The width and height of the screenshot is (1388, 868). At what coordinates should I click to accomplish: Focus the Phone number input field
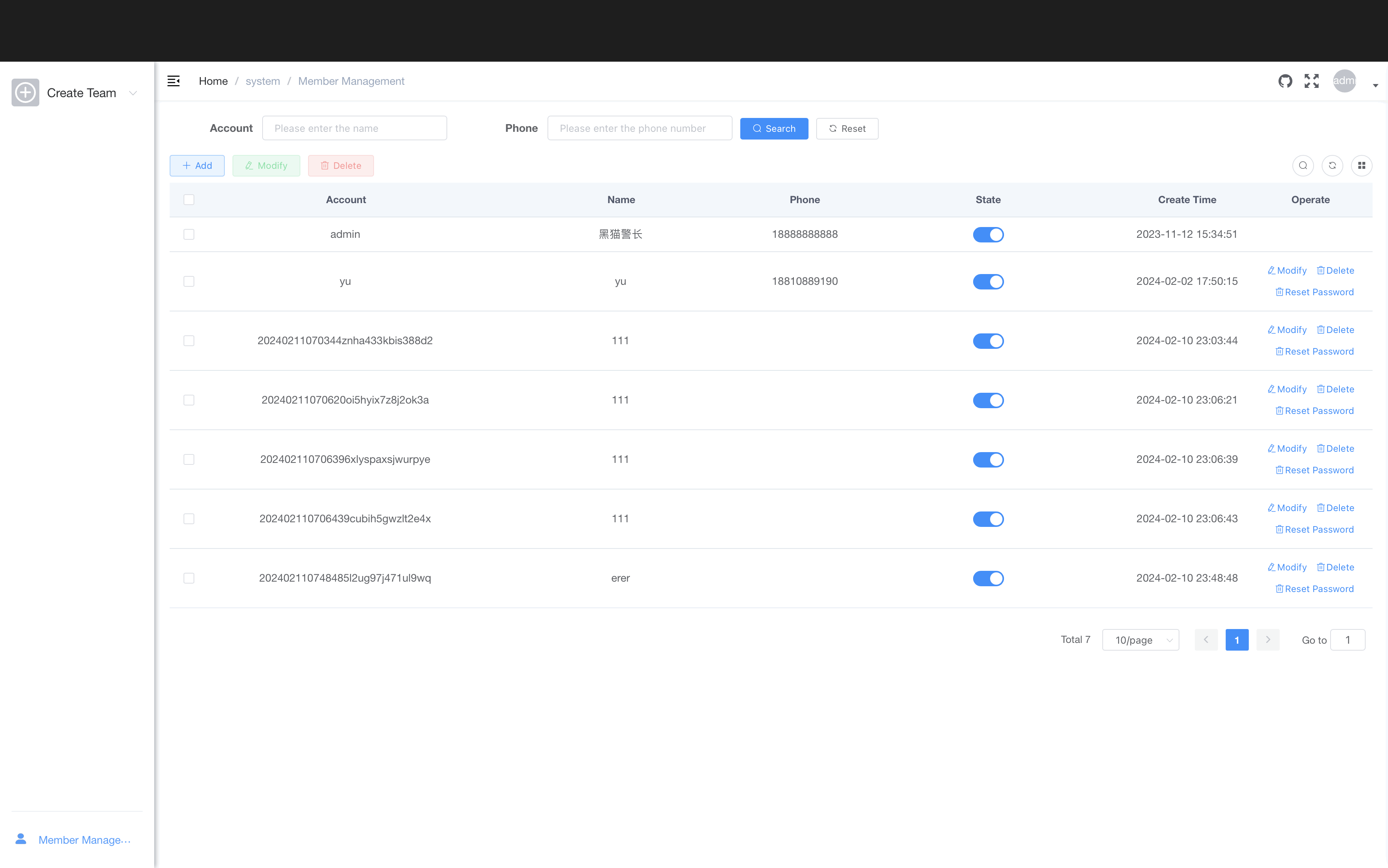point(640,128)
